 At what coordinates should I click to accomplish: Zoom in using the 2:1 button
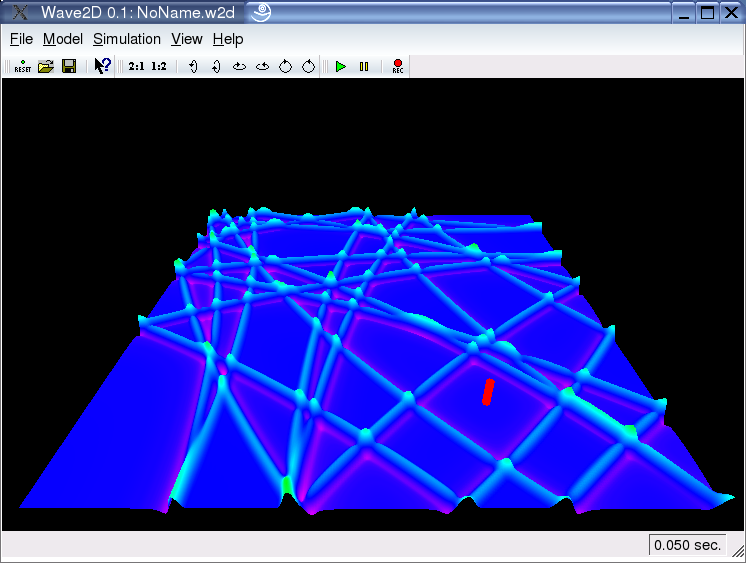[137, 66]
